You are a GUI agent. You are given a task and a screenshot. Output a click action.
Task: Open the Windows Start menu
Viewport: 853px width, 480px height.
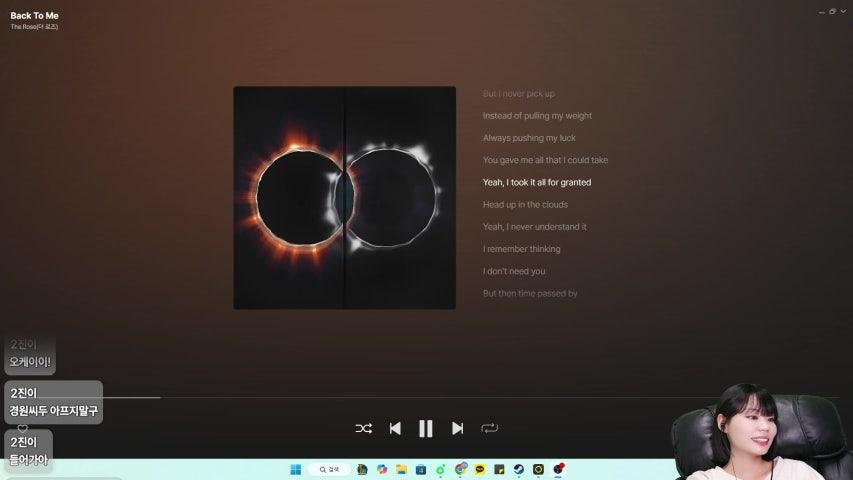coord(295,469)
